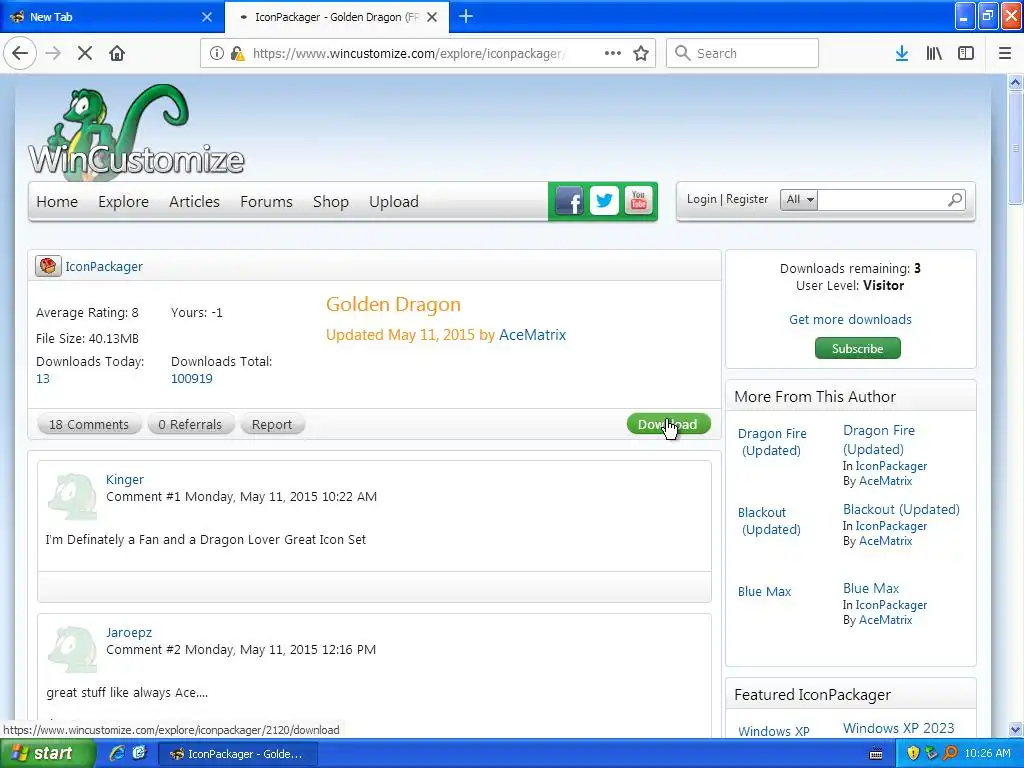Open Kinger's profile link
The image size is (1024, 768).
point(125,479)
